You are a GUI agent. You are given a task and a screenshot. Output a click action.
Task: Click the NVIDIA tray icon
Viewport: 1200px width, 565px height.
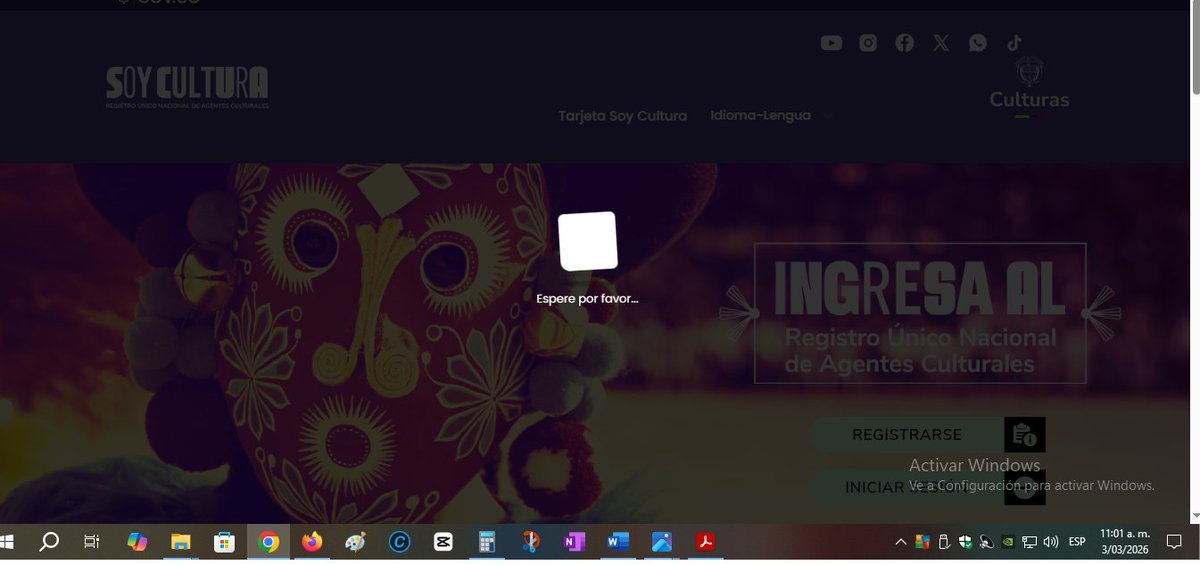pyautogui.click(x=1008, y=542)
